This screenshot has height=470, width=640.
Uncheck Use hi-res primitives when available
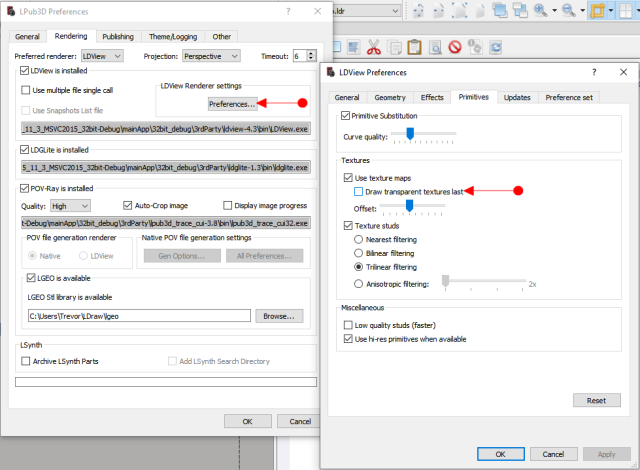tap(348, 339)
